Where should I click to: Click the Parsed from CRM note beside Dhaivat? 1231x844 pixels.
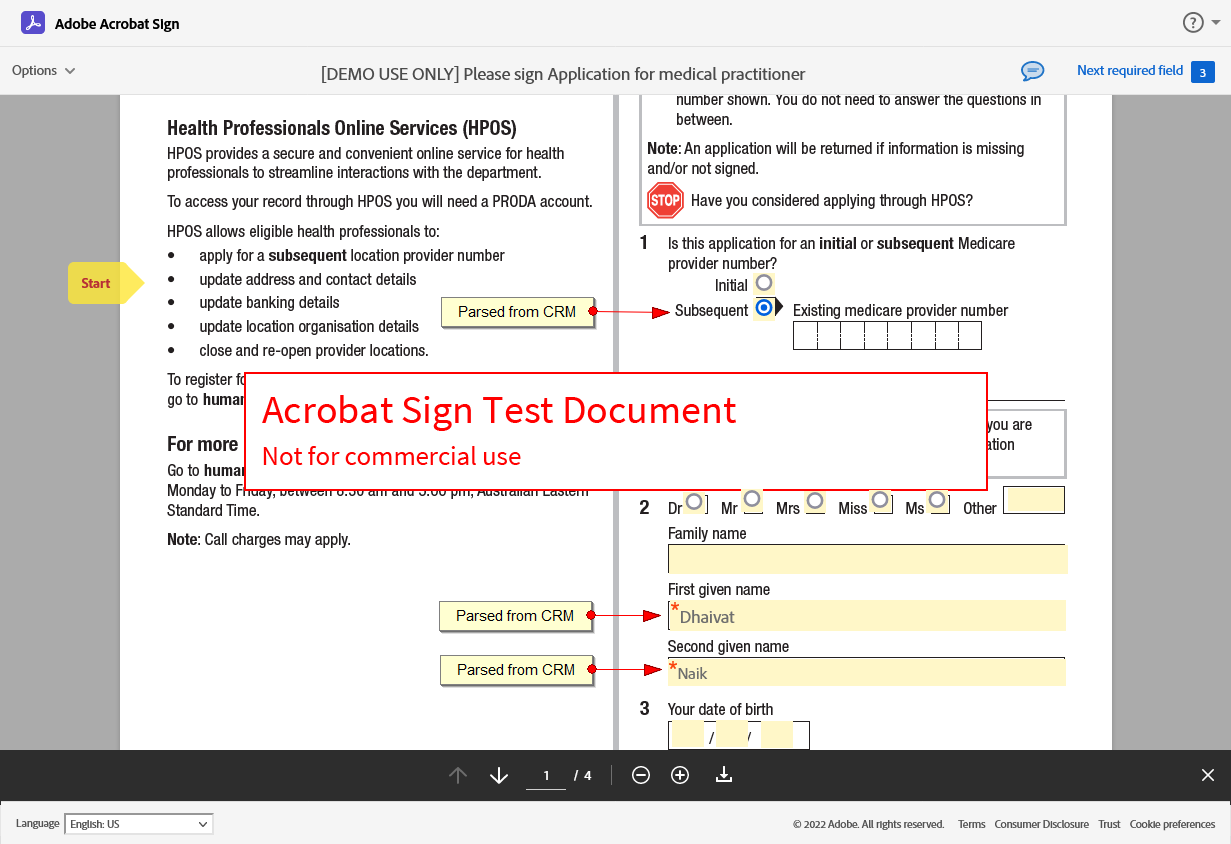[x=515, y=616]
